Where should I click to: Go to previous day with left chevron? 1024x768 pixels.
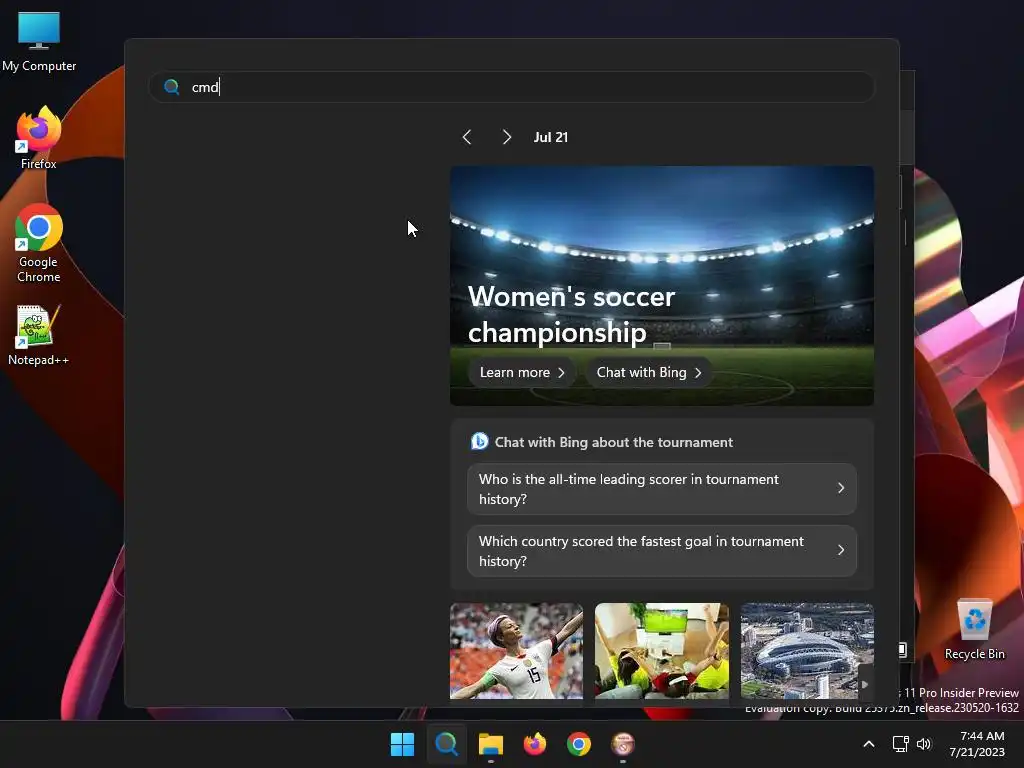point(467,137)
